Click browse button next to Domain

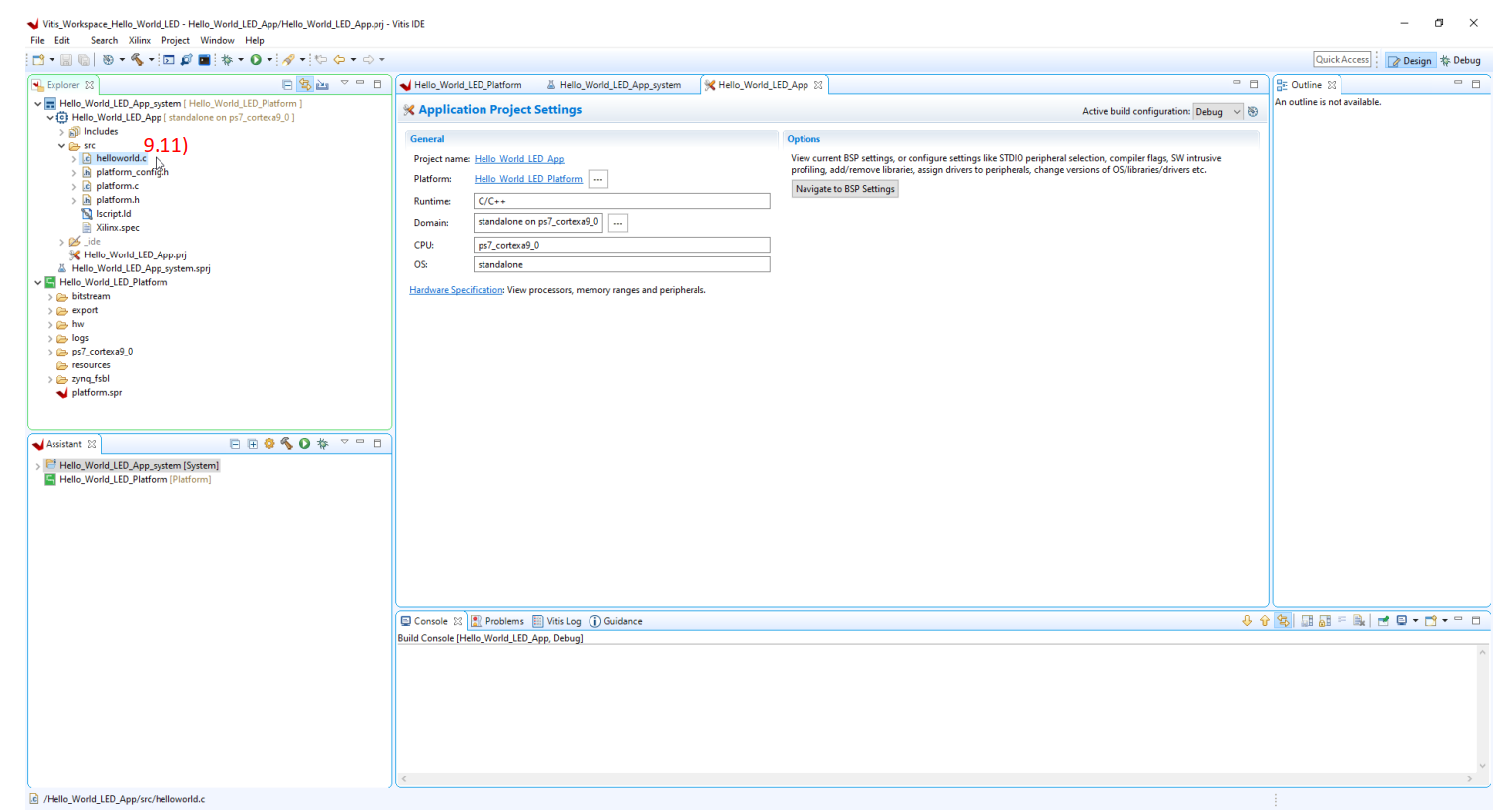coord(618,223)
